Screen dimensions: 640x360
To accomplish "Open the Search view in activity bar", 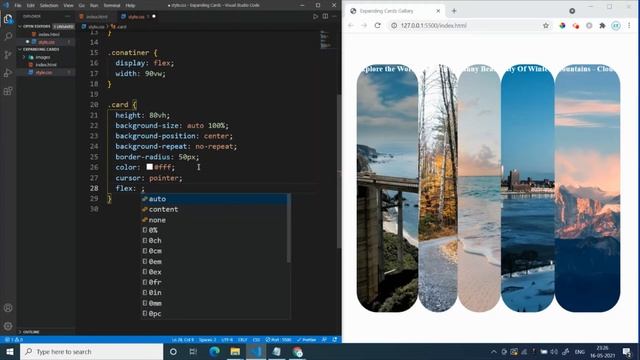I will [8, 37].
